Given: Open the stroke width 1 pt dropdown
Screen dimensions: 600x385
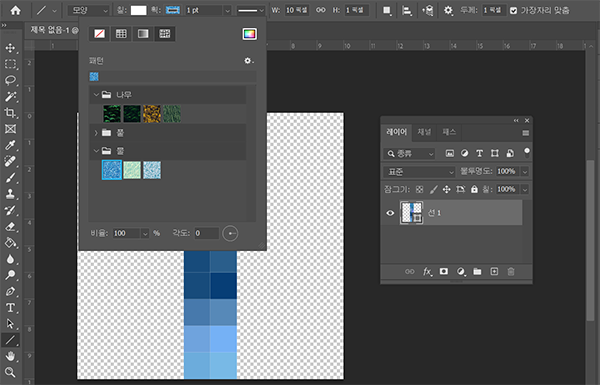Looking at the screenshot, I should pyautogui.click(x=228, y=11).
